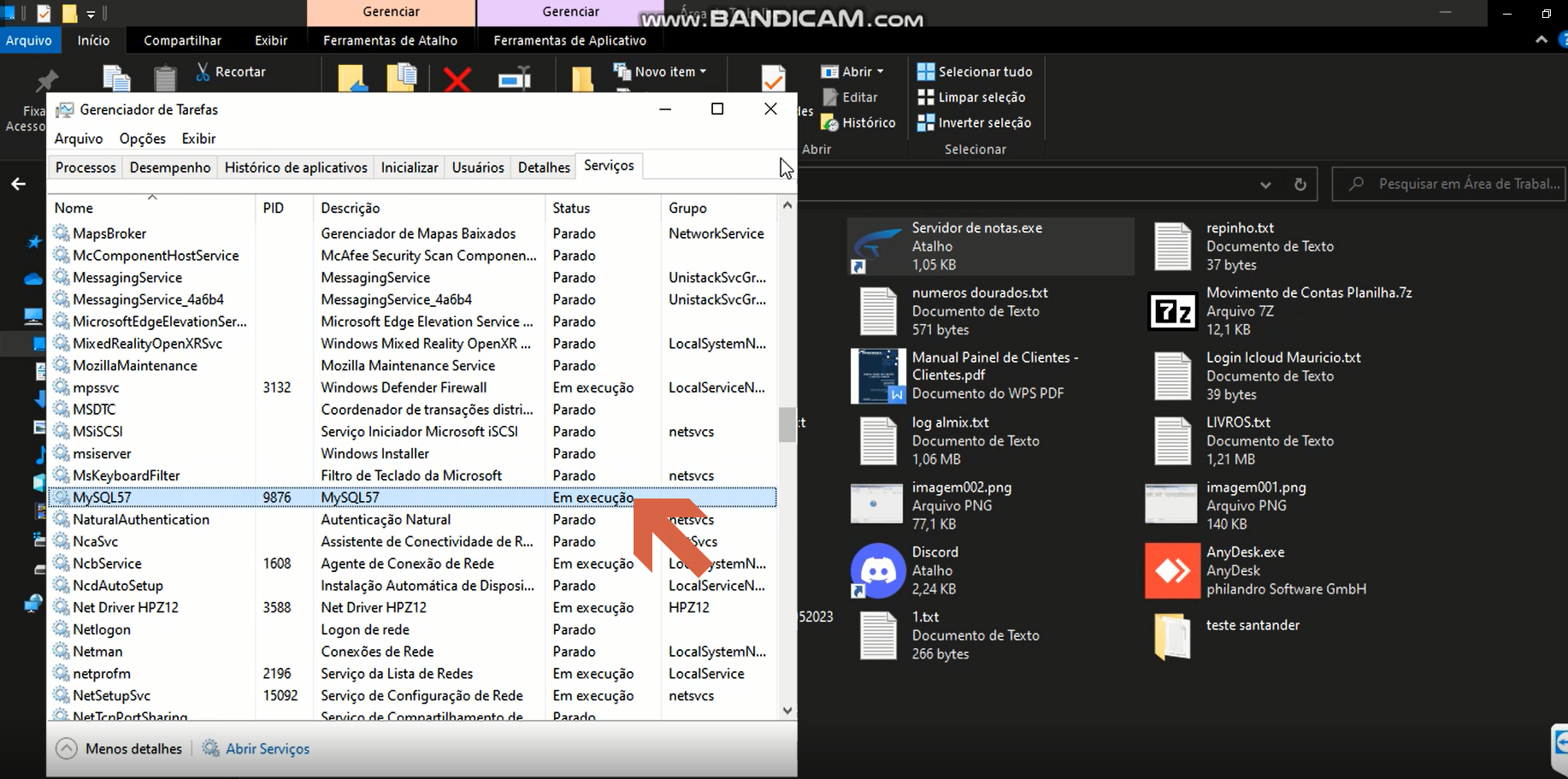
Task: Open the Opções menu in Task Manager
Action: 143,139
